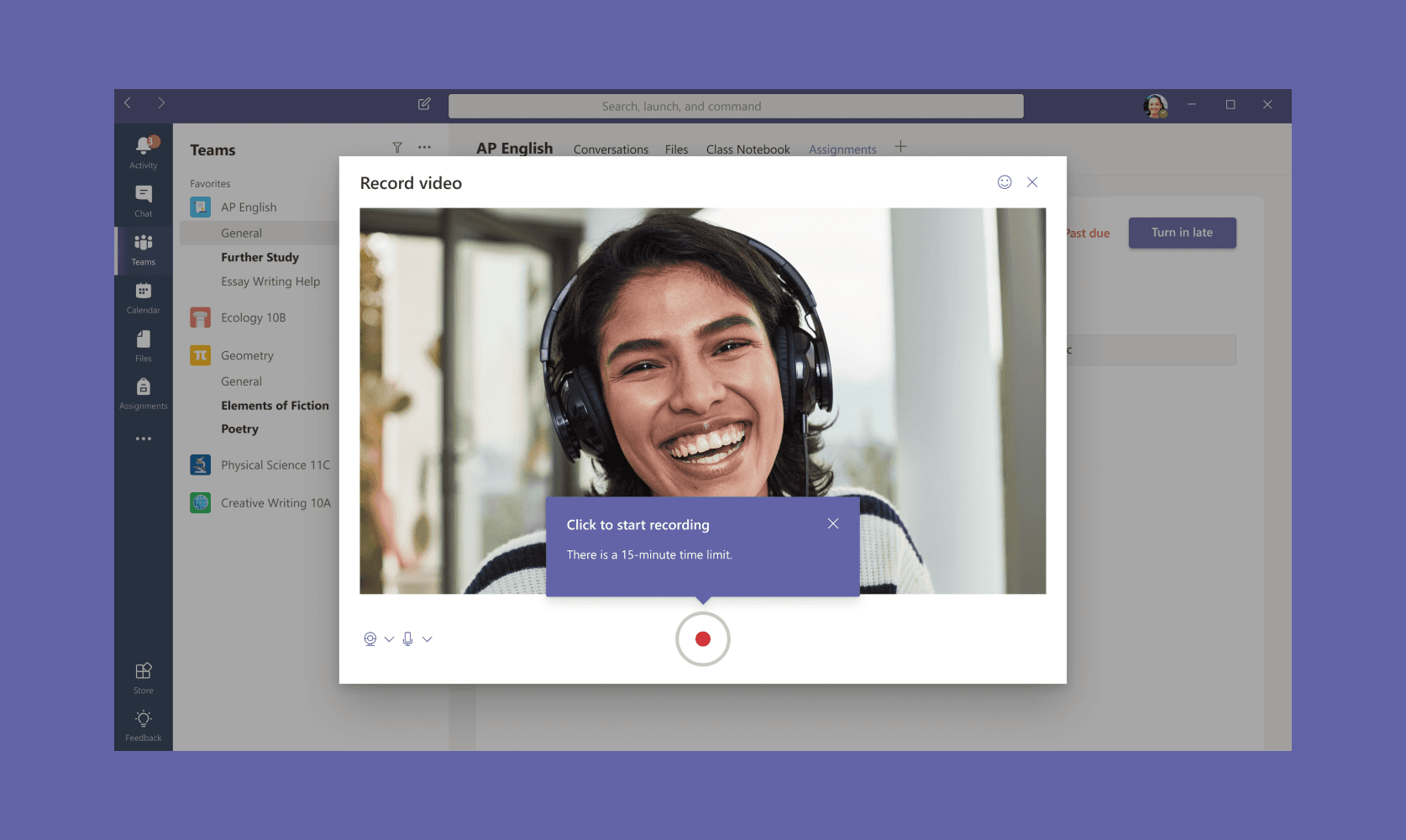Go forward with the forward arrow
Screen dimensions: 1406x840
click(161, 103)
